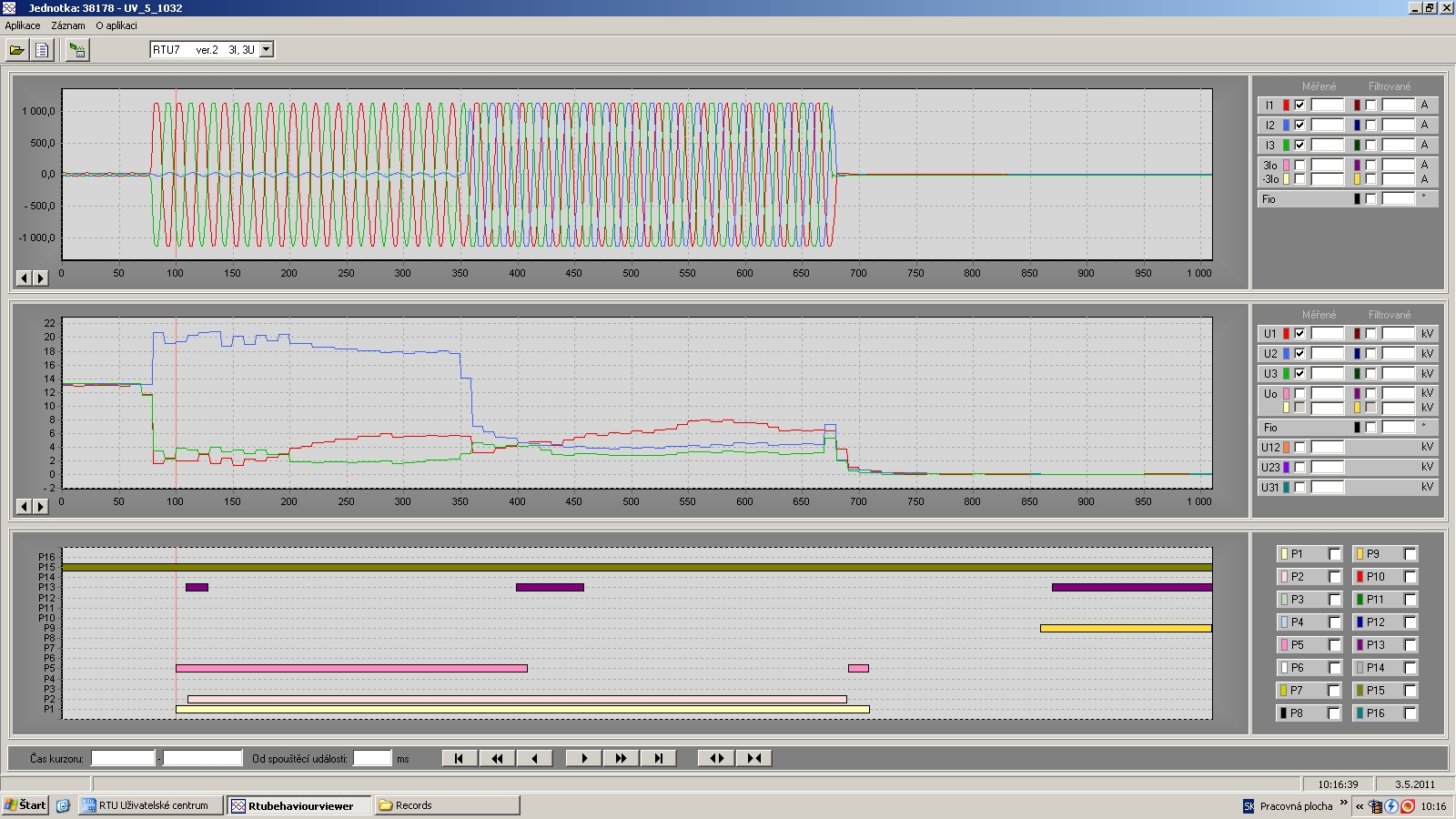Click the document list toolbar icon
Screen dimensions: 1456x819
click(x=42, y=50)
